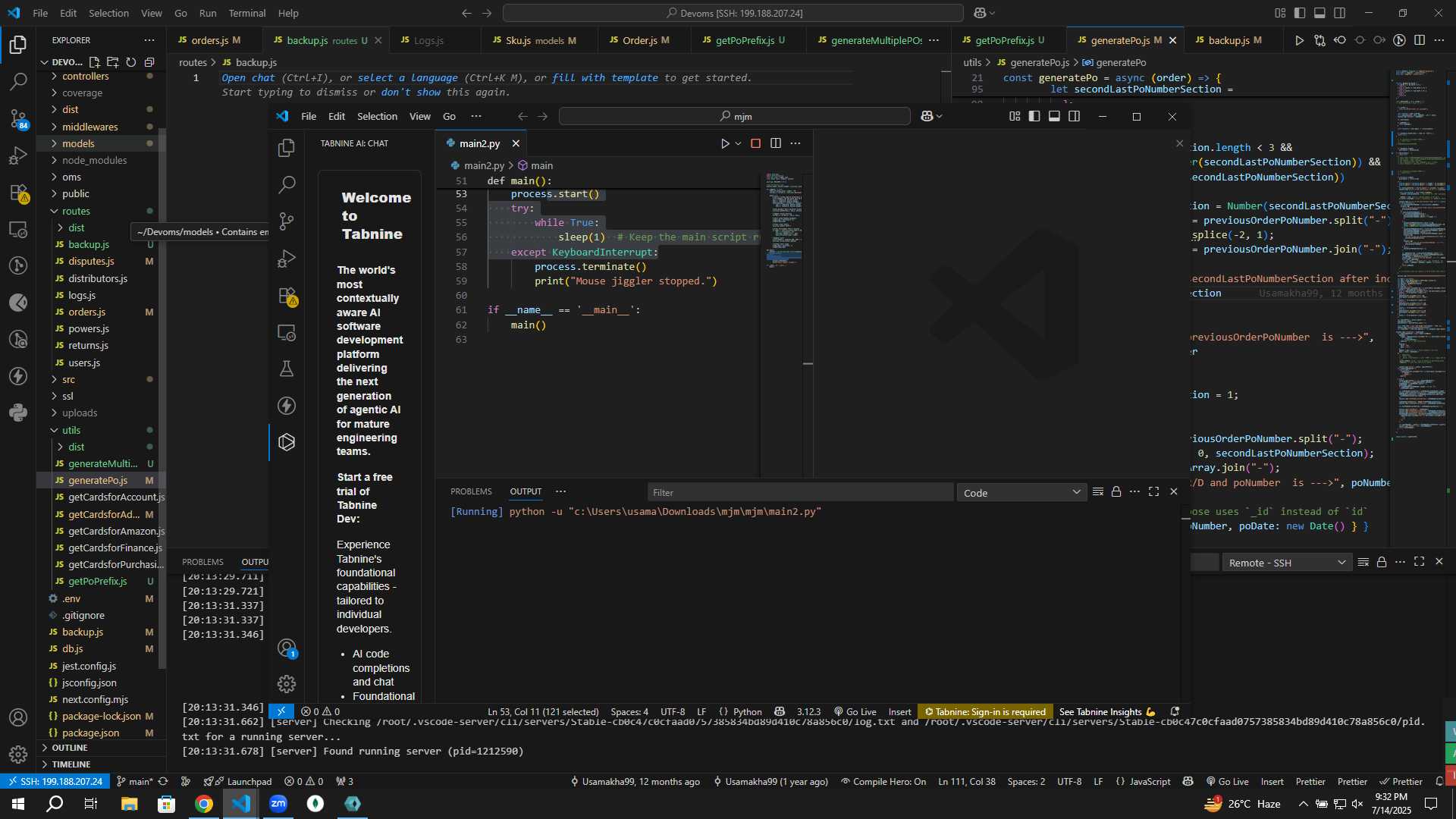Click the front window minimap slider
Viewport: 1456px width, 819px height.
(x=783, y=256)
